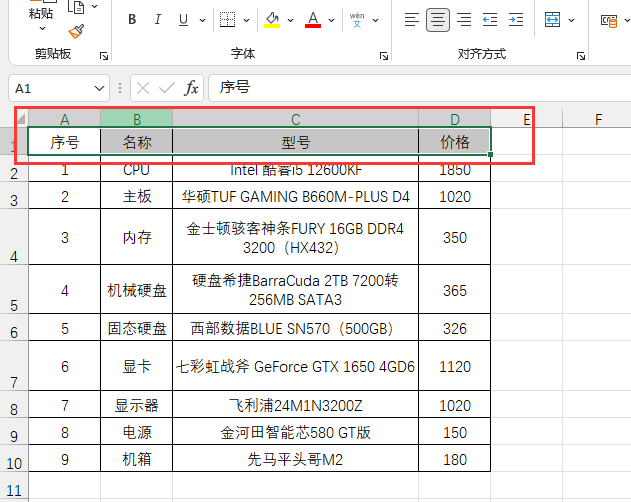This screenshot has width=631, height=502.
Task: Open Copy dropdown arrow
Action: tap(95, 6)
